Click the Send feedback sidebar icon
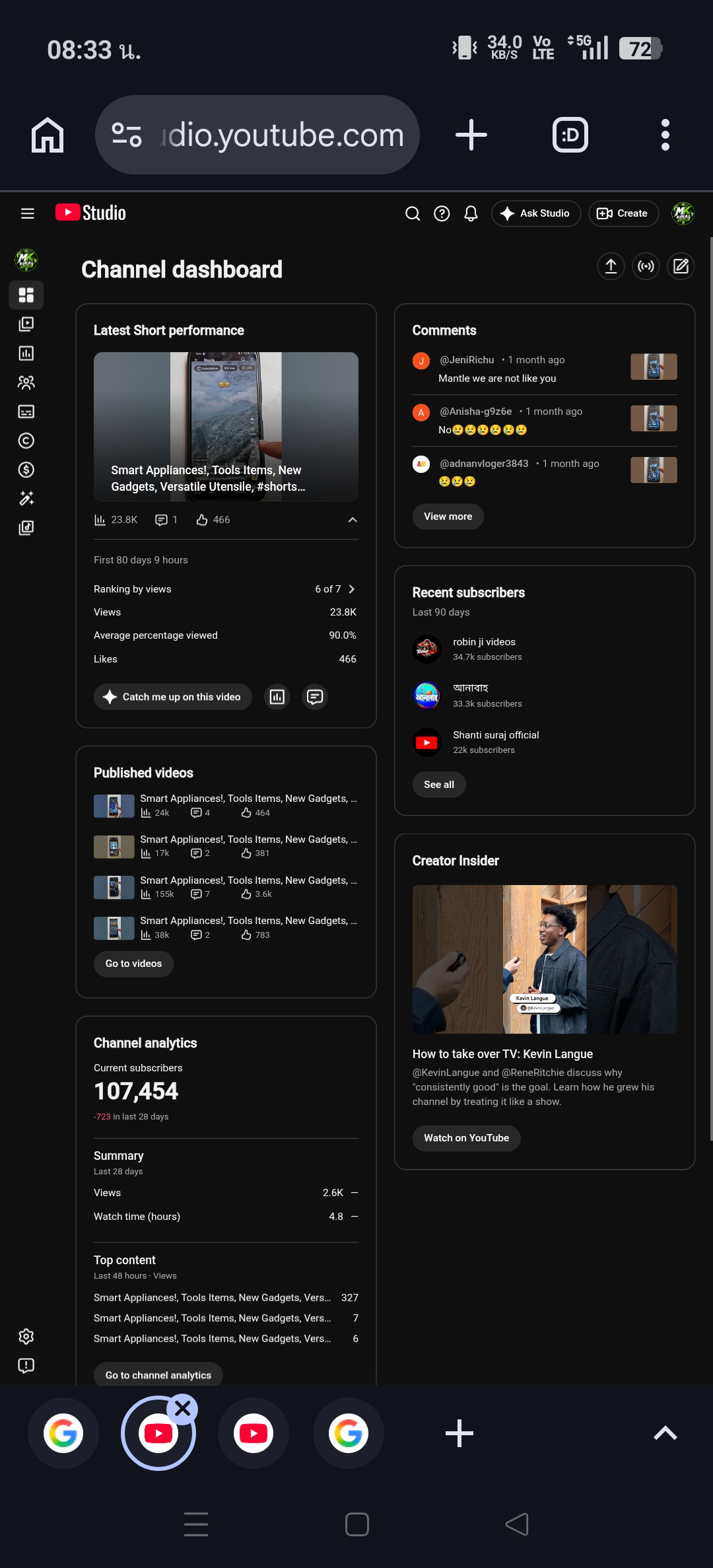Image resolution: width=713 pixels, height=1568 pixels. coord(26,1366)
